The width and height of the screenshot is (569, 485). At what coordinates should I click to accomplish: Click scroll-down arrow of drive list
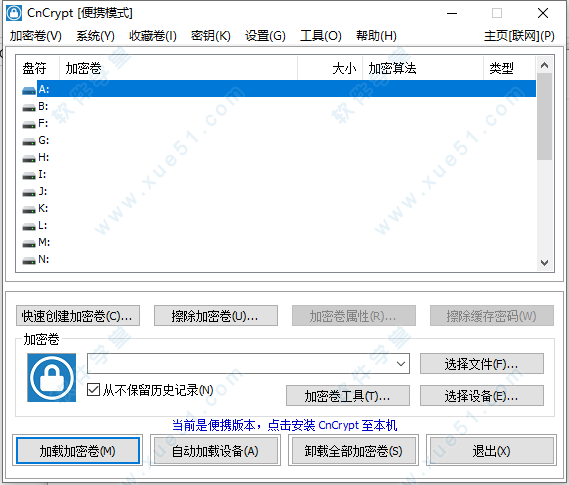[544, 263]
